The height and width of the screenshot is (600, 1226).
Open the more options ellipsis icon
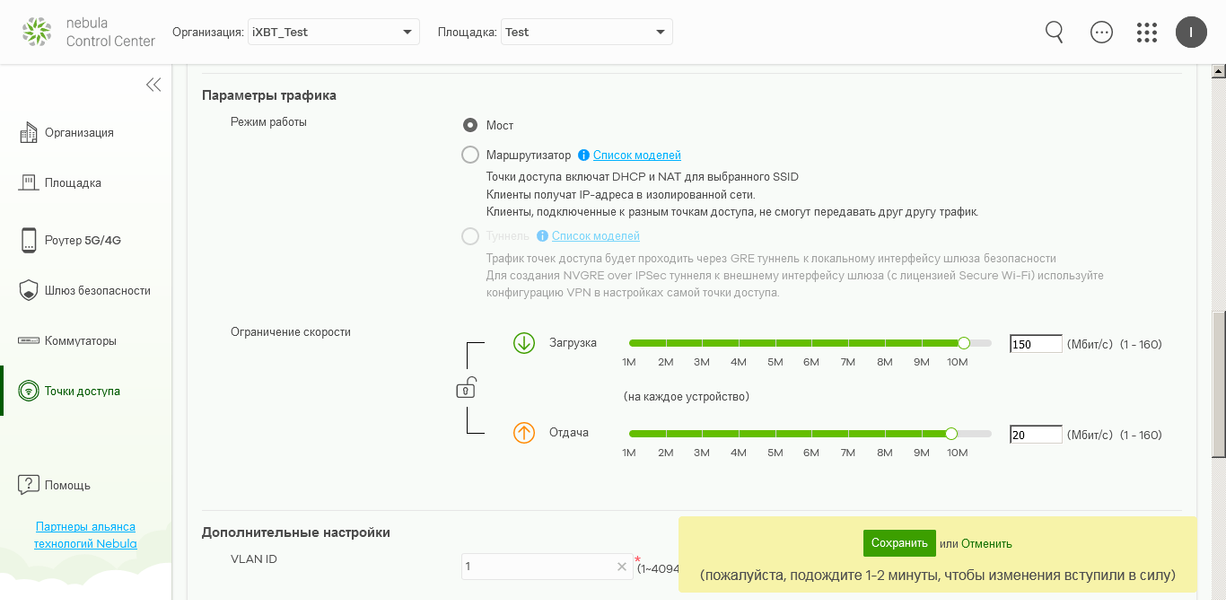click(1101, 32)
